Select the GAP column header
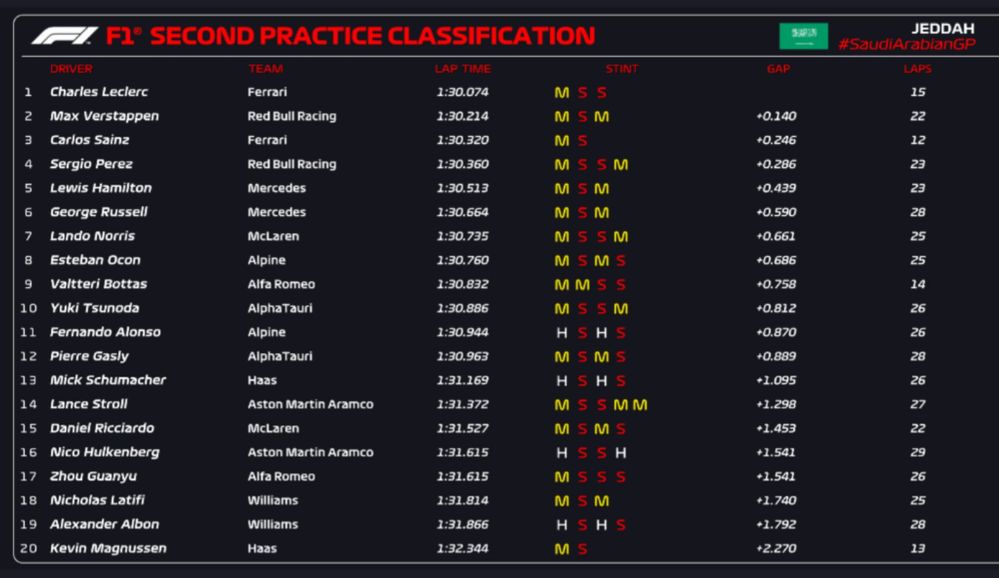 pyautogui.click(x=777, y=69)
